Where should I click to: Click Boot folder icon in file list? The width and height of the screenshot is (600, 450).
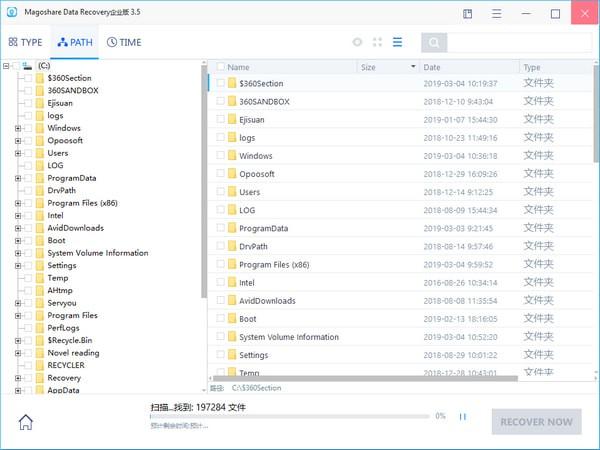(232, 318)
